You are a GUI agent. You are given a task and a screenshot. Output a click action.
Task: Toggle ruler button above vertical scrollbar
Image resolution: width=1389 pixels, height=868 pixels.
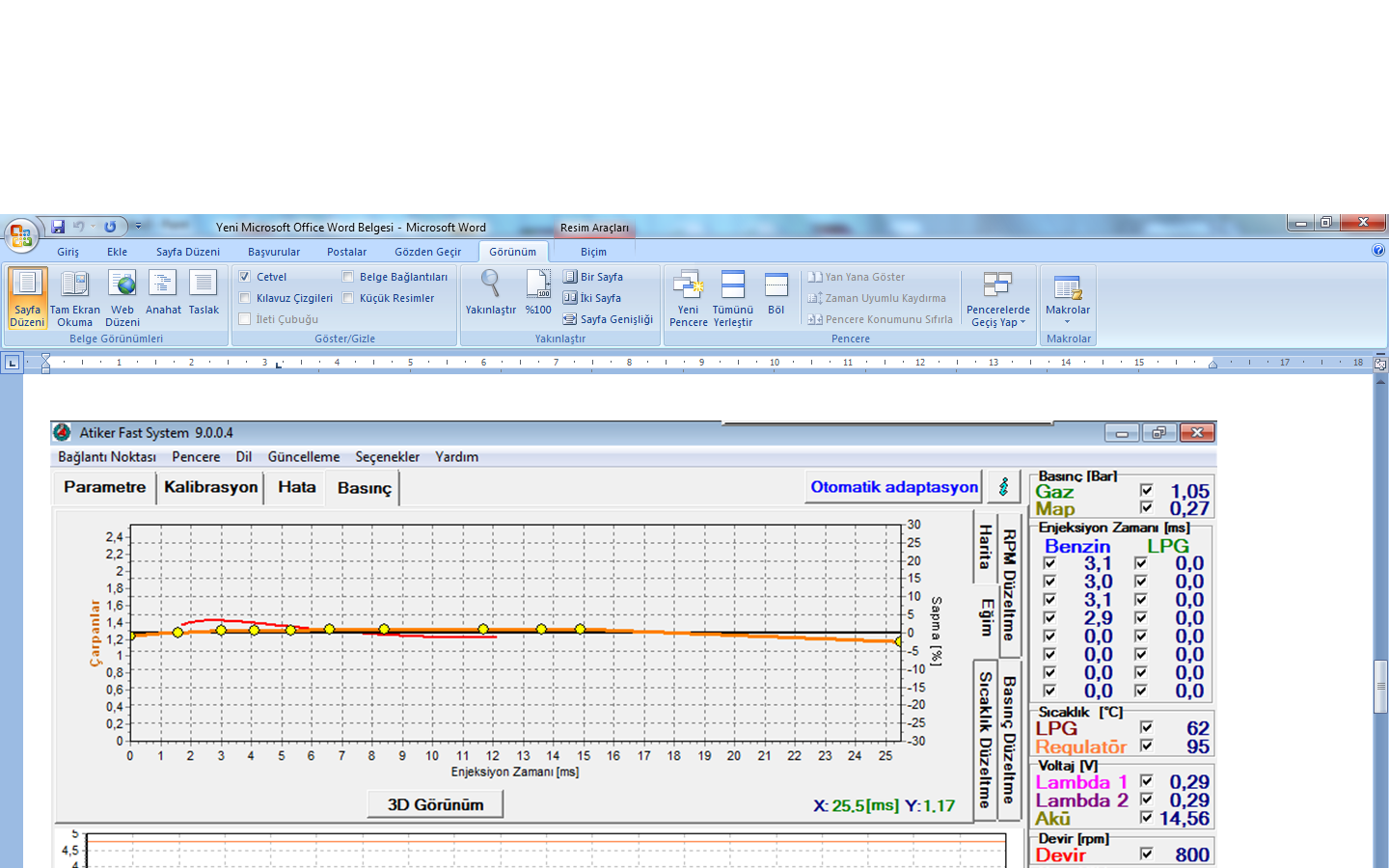tap(1380, 365)
